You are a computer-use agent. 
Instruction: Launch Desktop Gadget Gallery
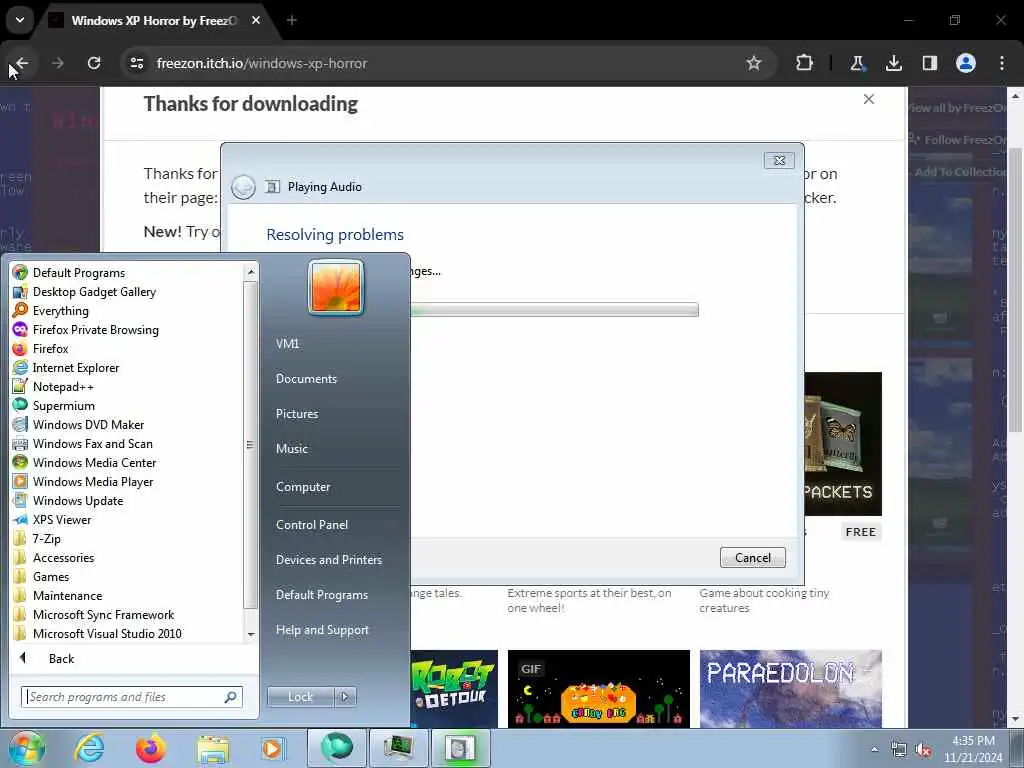pos(94,291)
